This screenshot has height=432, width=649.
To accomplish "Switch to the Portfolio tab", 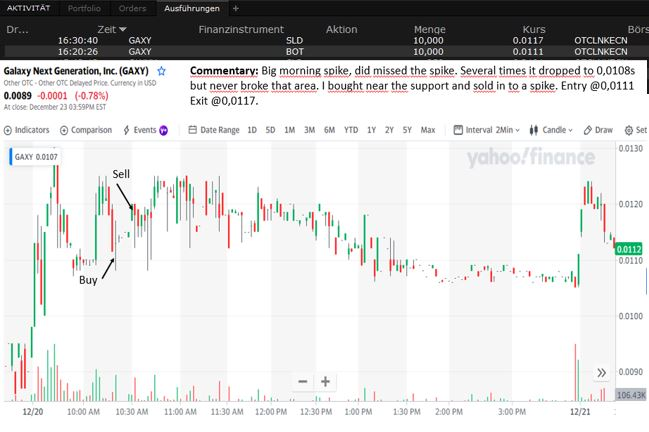I will (84, 8).
